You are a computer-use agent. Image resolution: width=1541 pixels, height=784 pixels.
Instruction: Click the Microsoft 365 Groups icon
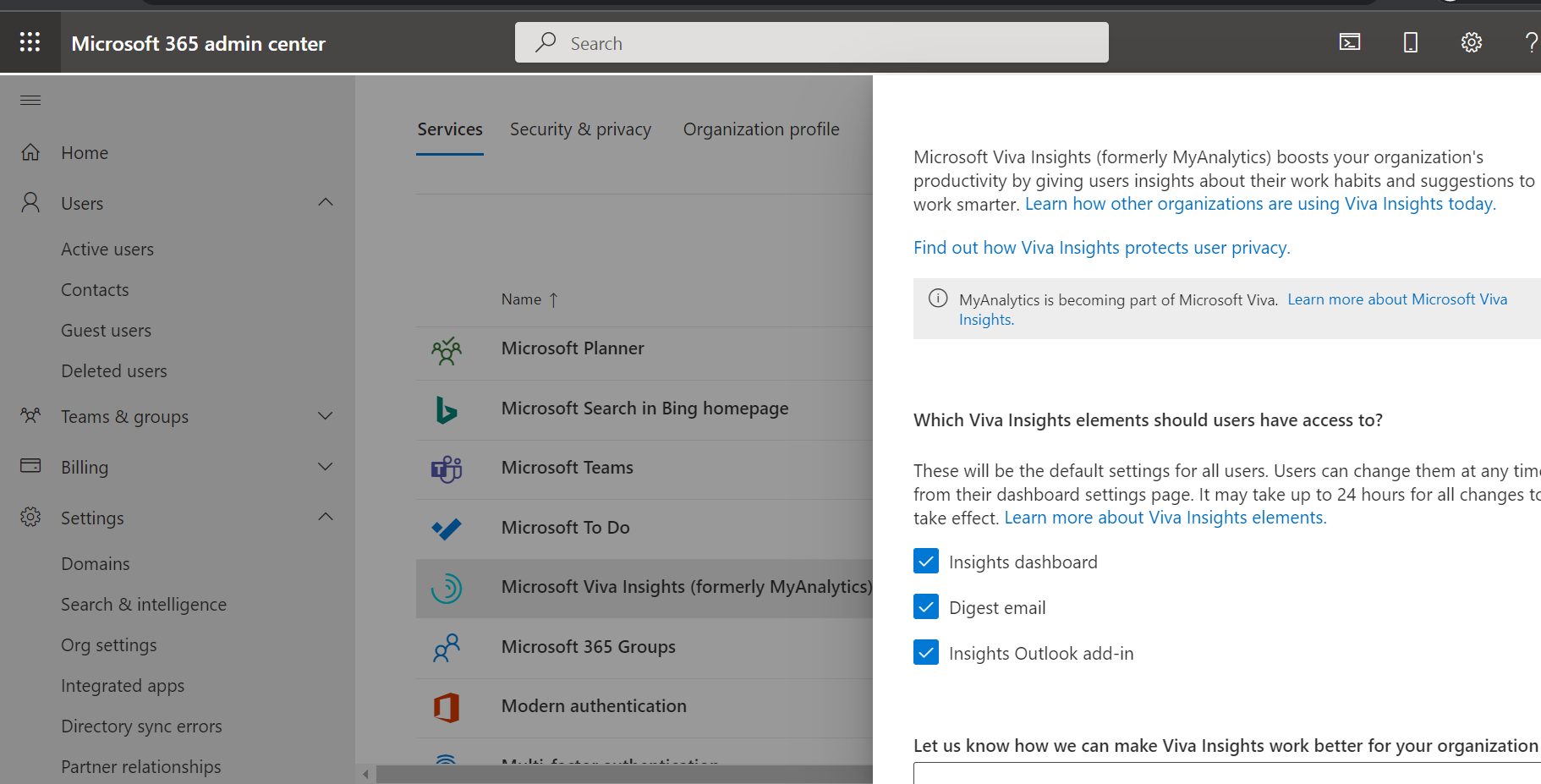tap(446, 648)
